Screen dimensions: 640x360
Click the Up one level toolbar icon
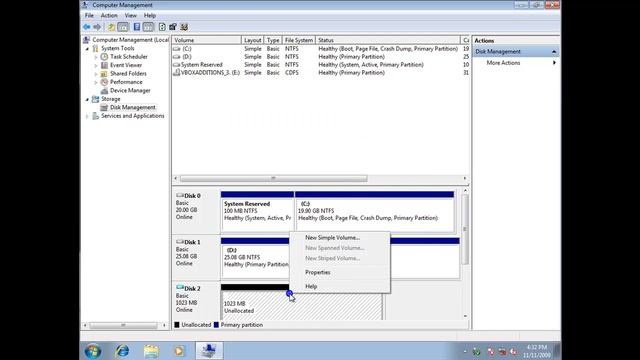point(111,27)
